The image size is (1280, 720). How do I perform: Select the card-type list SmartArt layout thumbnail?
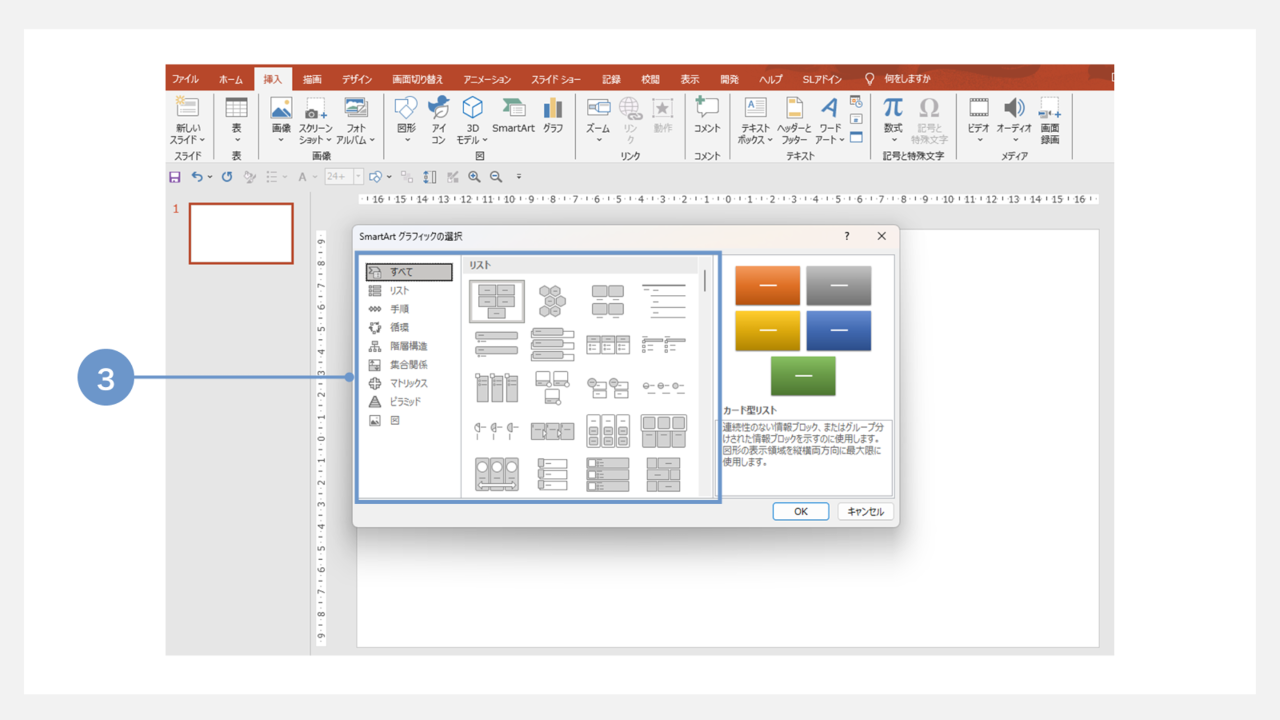[x=497, y=301]
